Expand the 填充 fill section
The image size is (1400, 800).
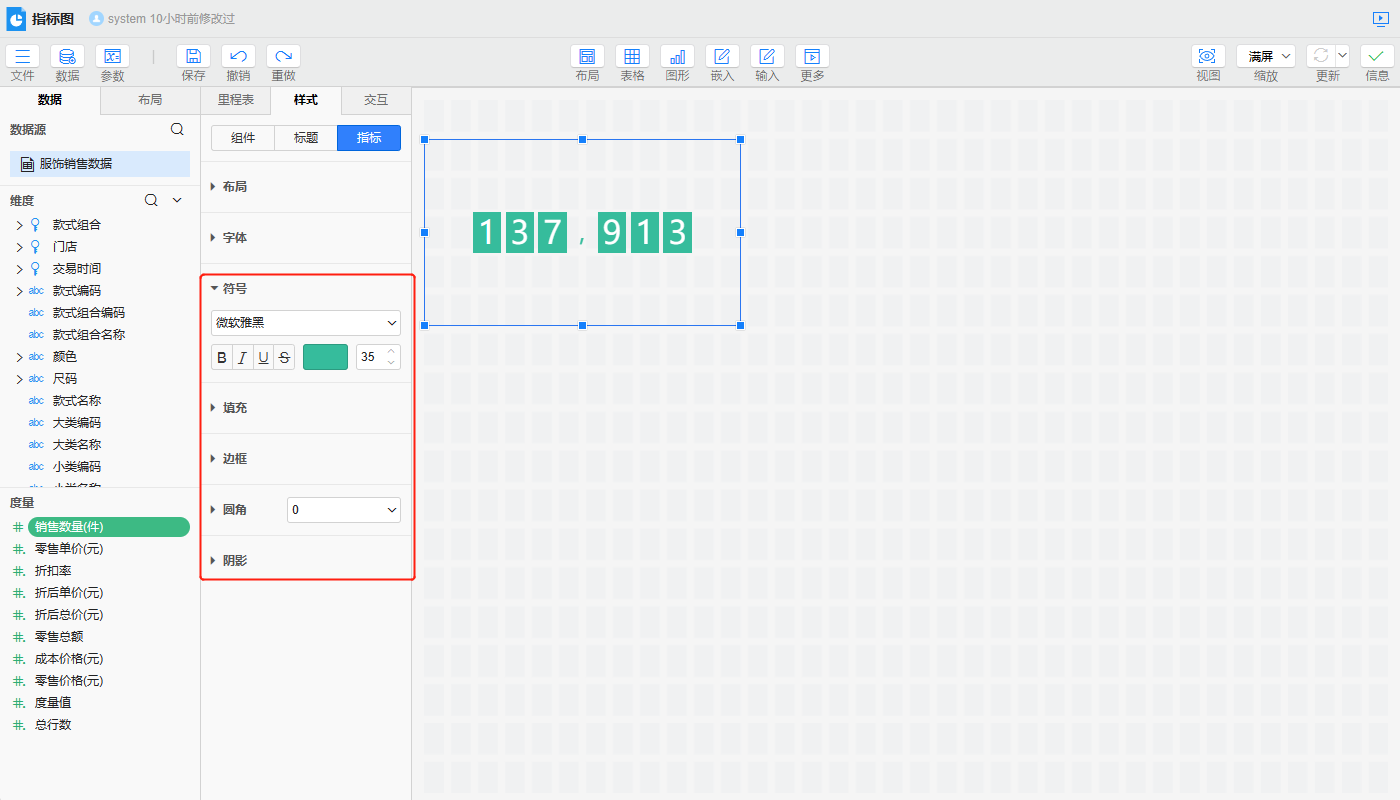pos(235,408)
